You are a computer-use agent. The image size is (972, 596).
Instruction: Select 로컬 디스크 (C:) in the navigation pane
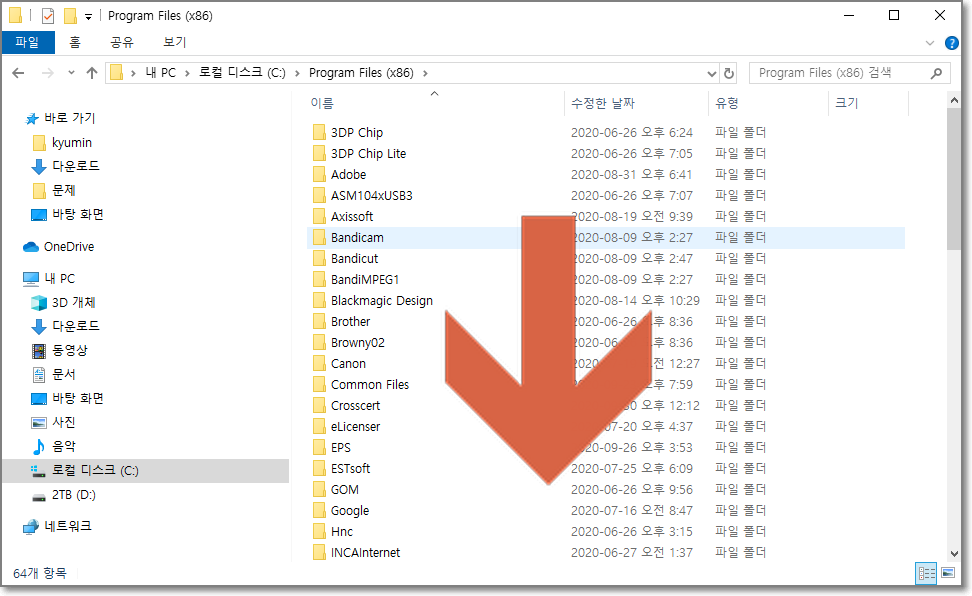click(x=146, y=471)
